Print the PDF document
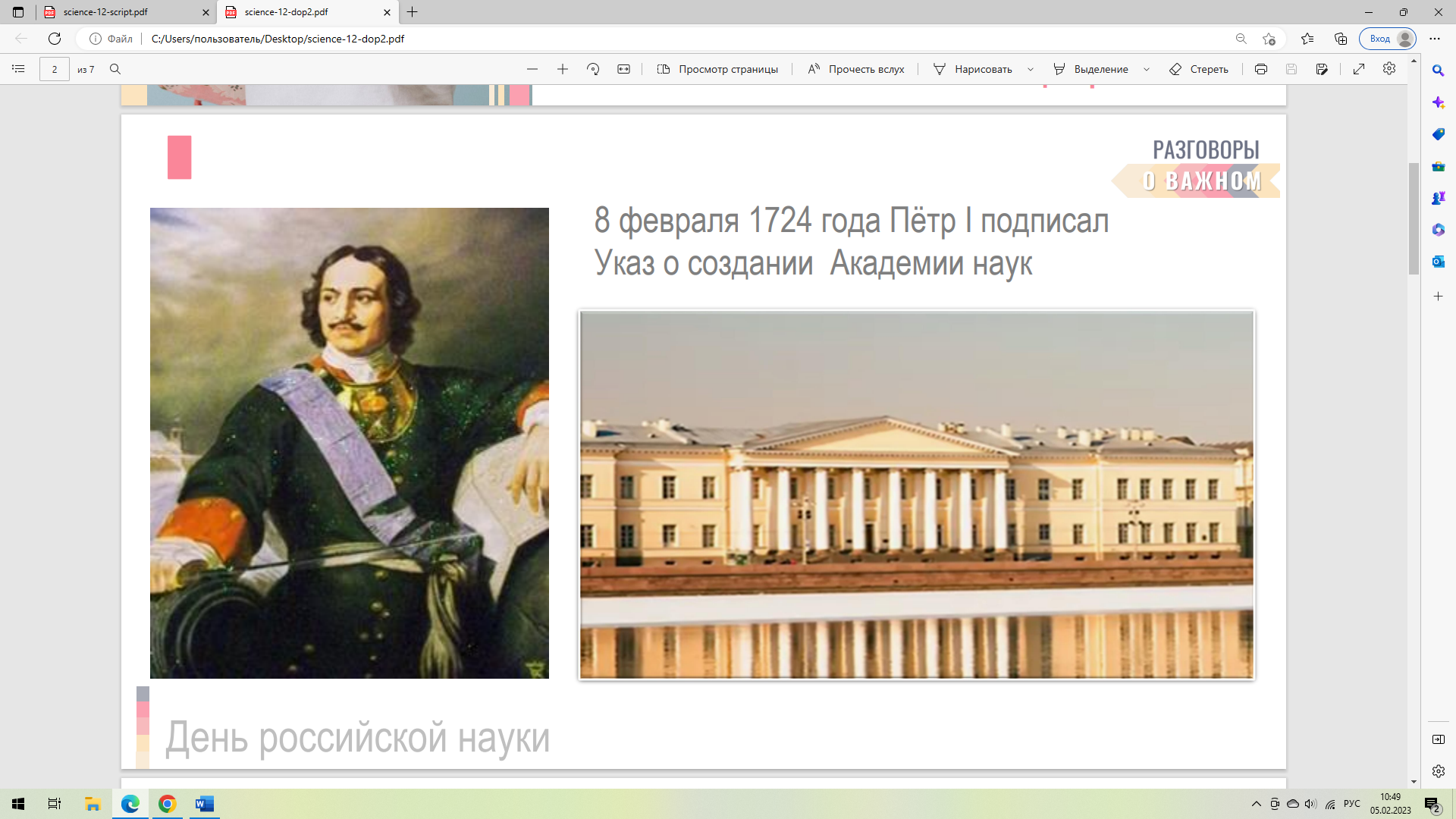Screen dimensions: 1456x819 (1261, 69)
